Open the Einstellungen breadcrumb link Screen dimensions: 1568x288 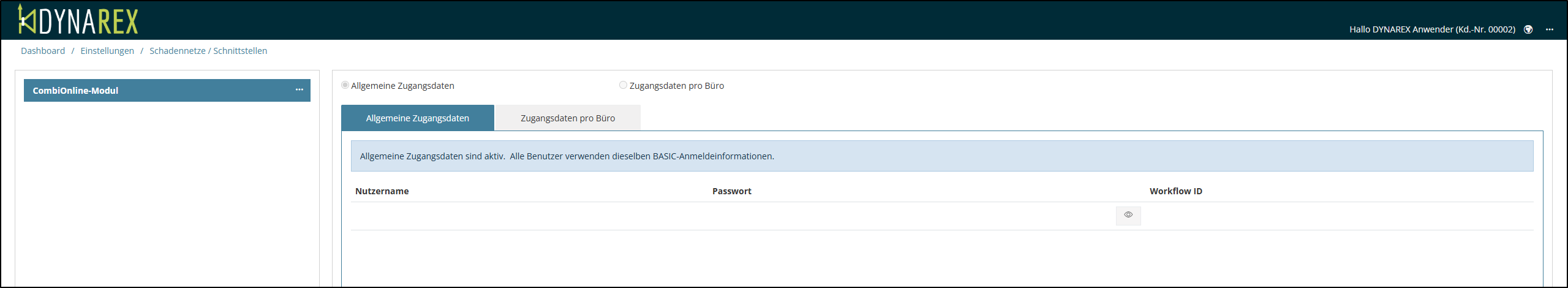(107, 51)
